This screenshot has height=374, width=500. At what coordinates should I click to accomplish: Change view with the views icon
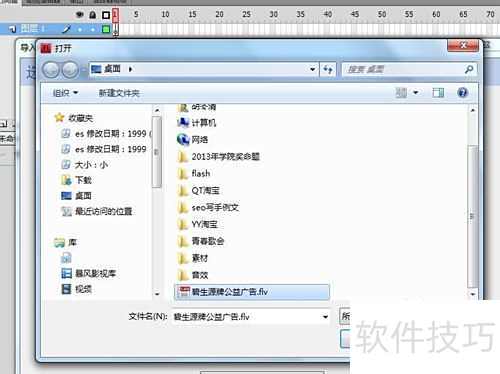point(401,92)
